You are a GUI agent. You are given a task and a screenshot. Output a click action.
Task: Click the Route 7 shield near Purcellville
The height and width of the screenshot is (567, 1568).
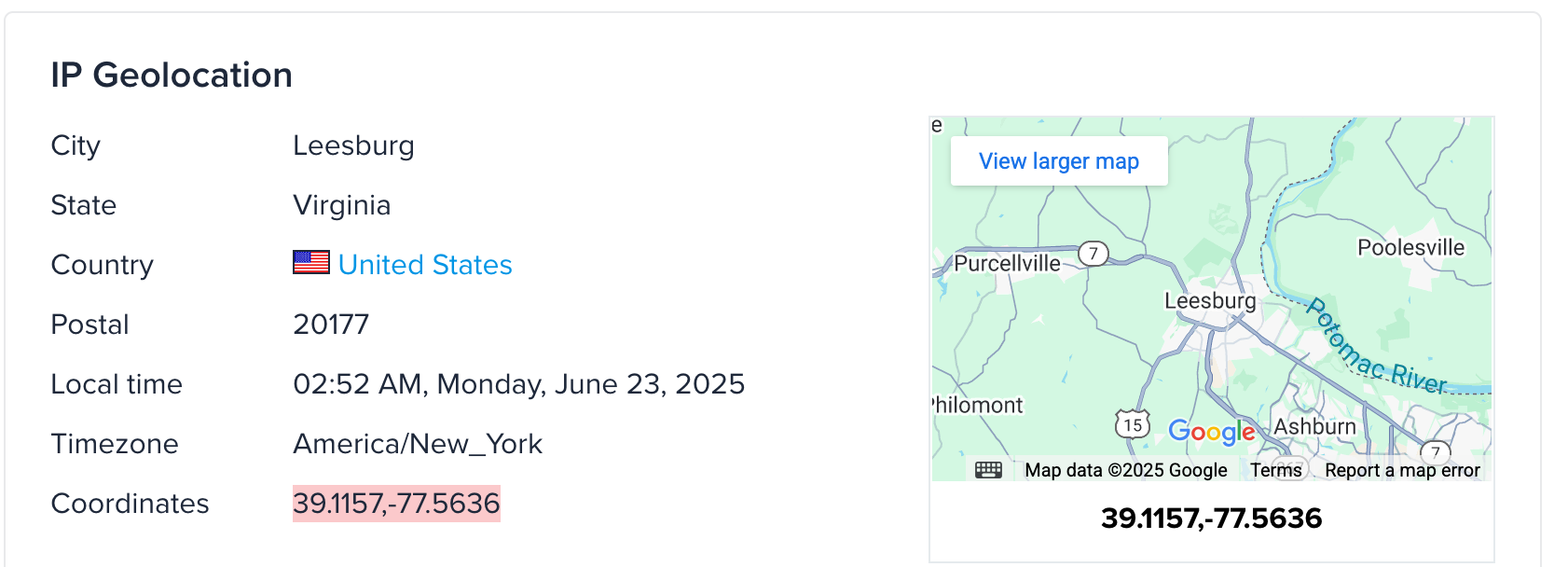(x=1093, y=253)
